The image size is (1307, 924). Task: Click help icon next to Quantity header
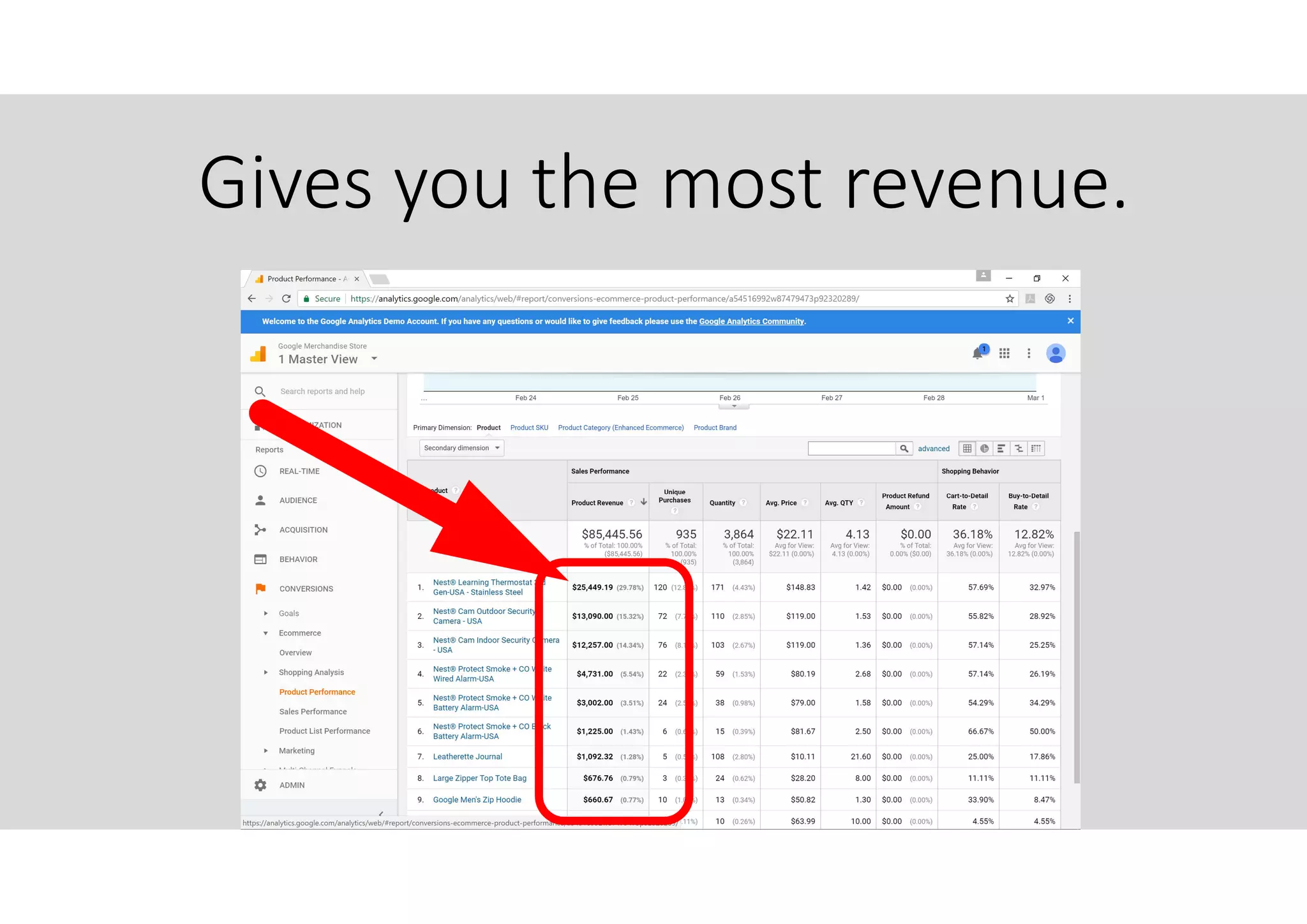[x=743, y=503]
